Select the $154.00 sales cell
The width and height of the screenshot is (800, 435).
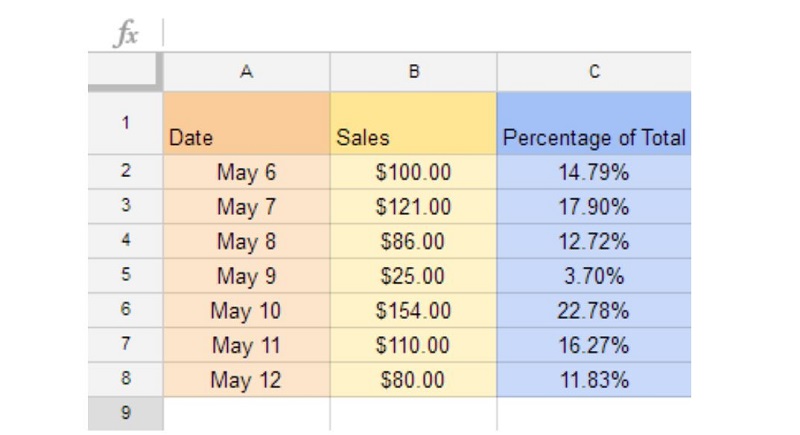pos(413,310)
